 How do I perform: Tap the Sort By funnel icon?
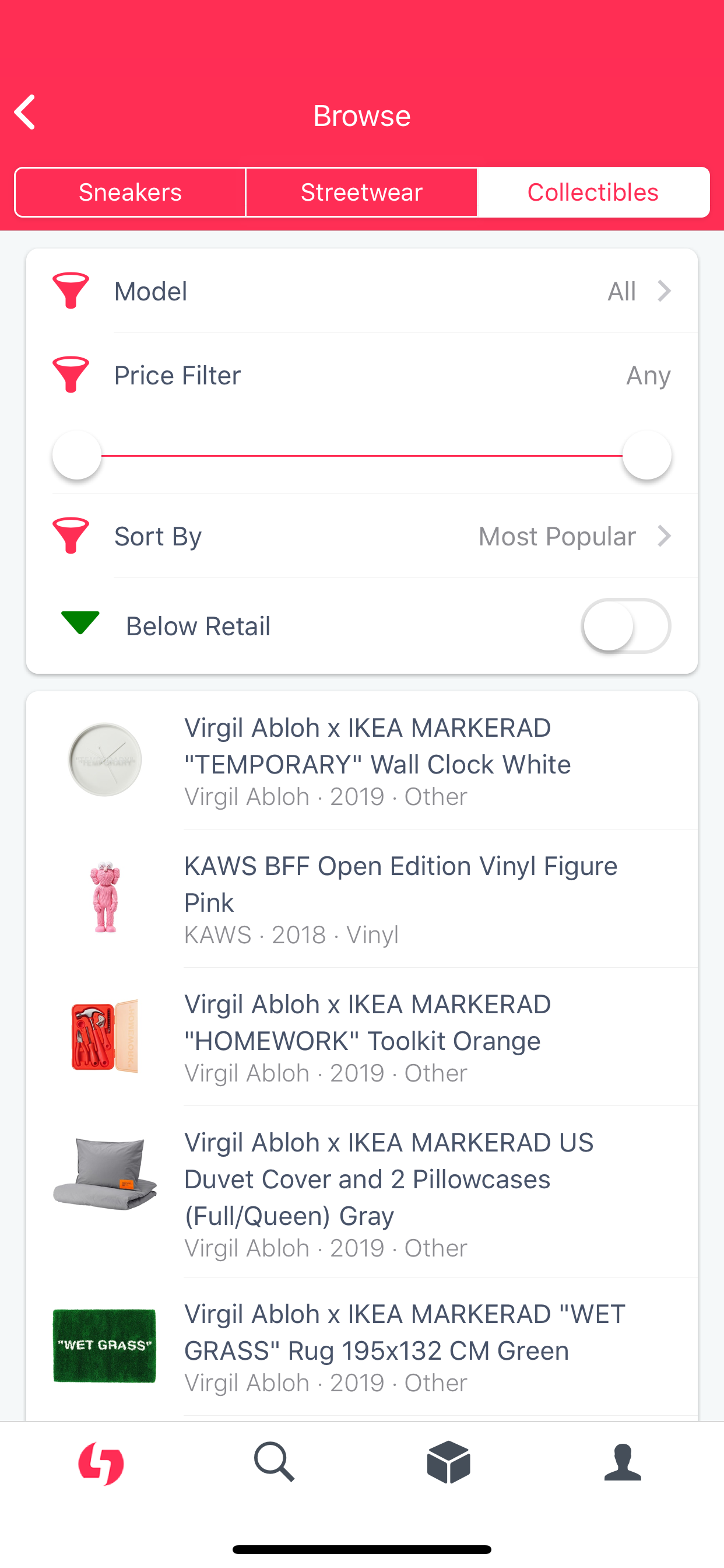pyautogui.click(x=71, y=535)
